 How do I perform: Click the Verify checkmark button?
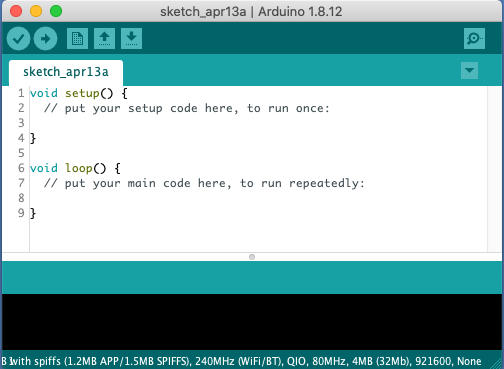pyautogui.click(x=18, y=39)
